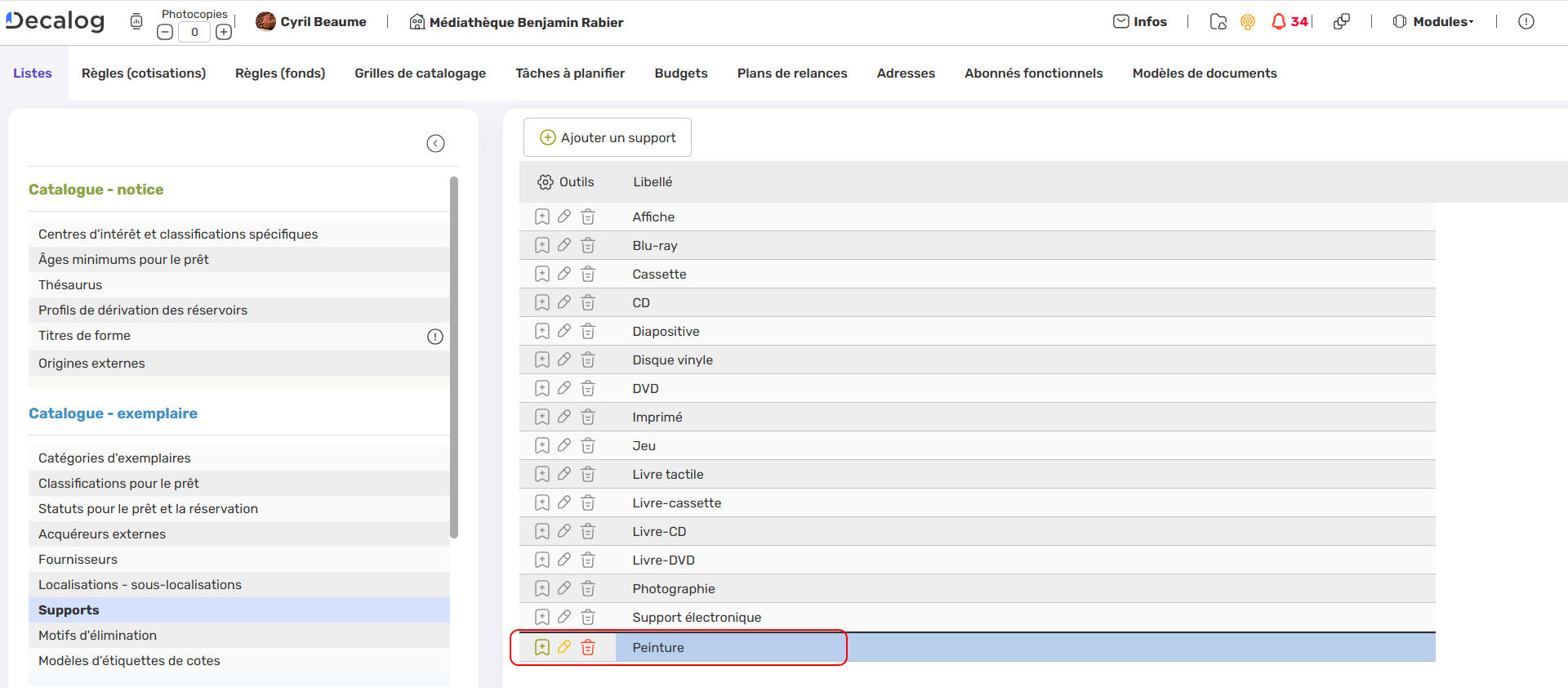Click the Ajouter un support button
This screenshot has height=688, width=1568.
(x=608, y=137)
